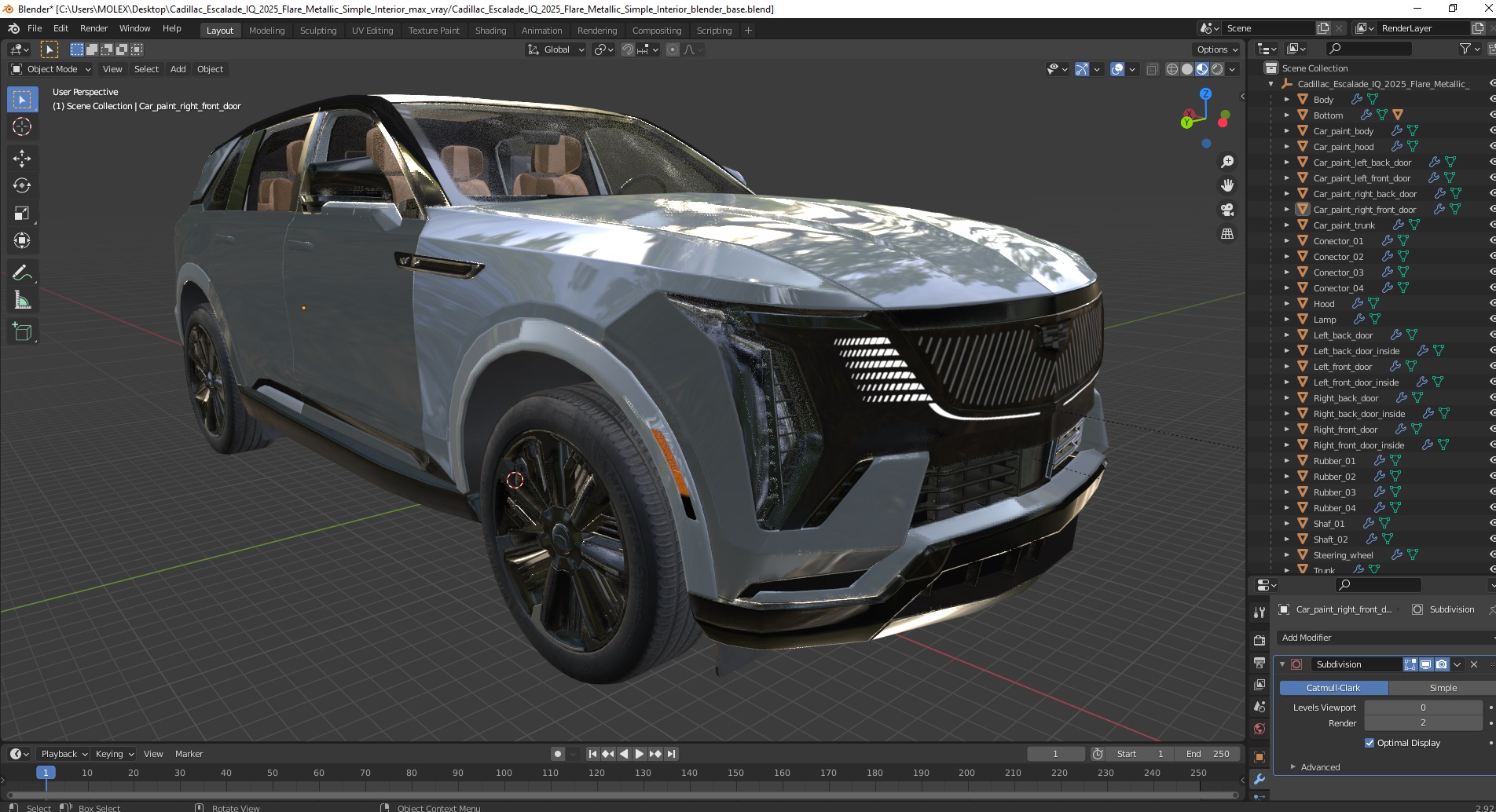1496x812 pixels.
Task: Open Global transform orientation dropdown
Action: pos(556,49)
